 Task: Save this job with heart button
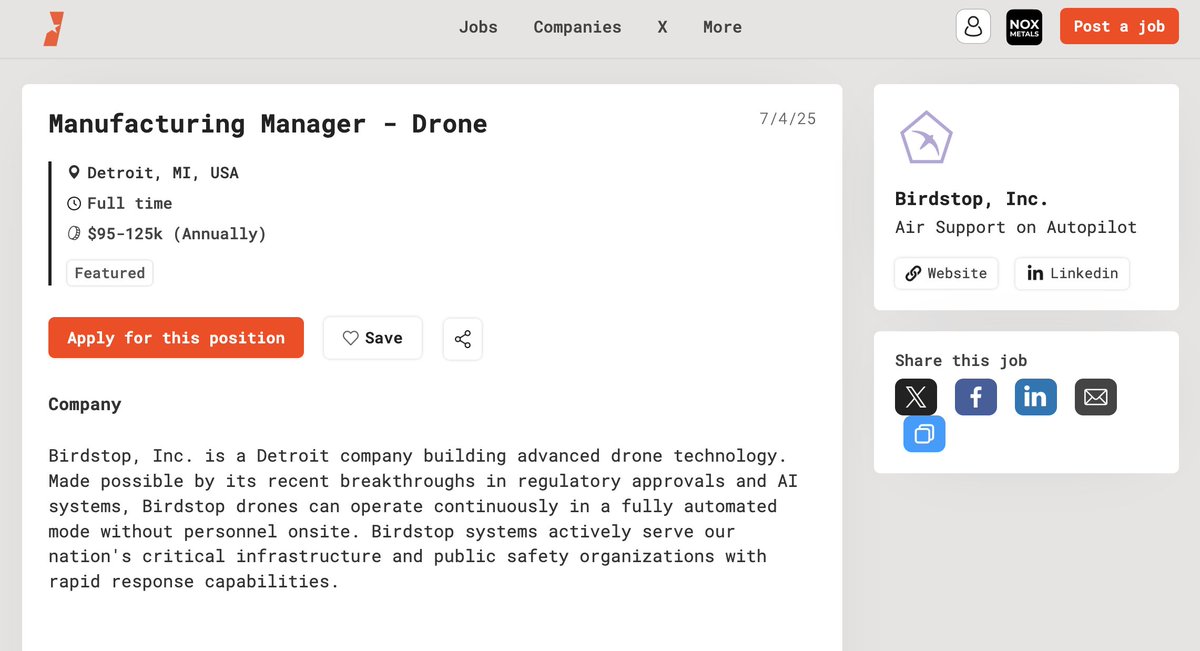pyautogui.click(x=372, y=338)
